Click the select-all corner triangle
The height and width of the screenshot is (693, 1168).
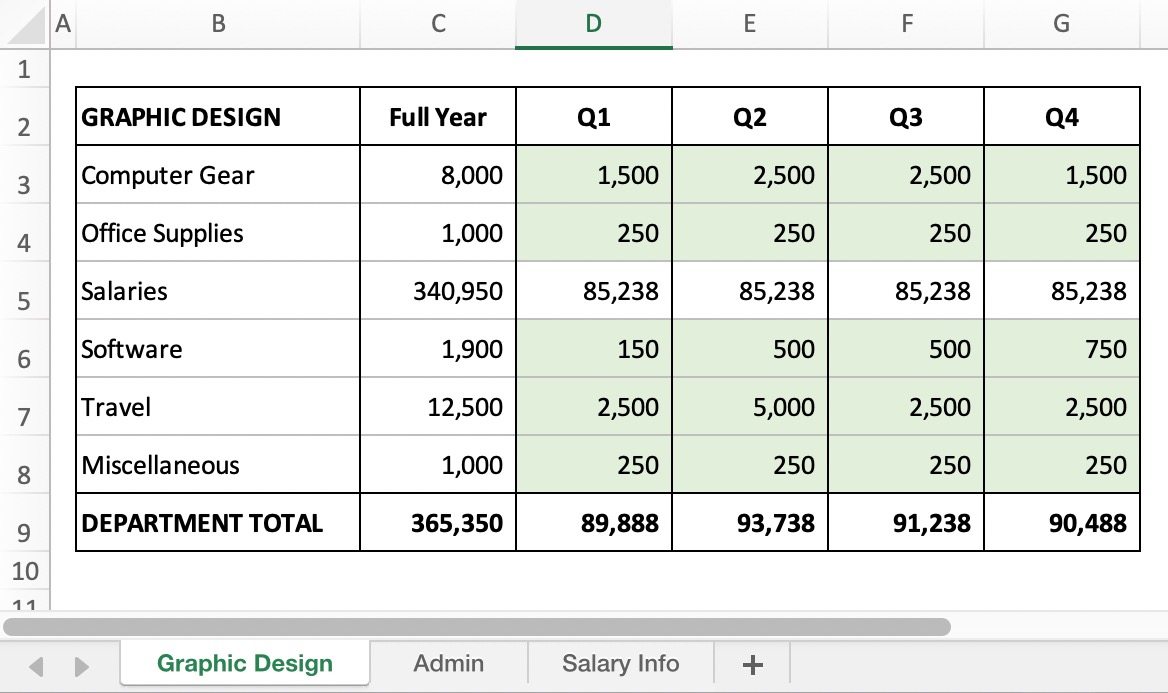[x=25, y=24]
